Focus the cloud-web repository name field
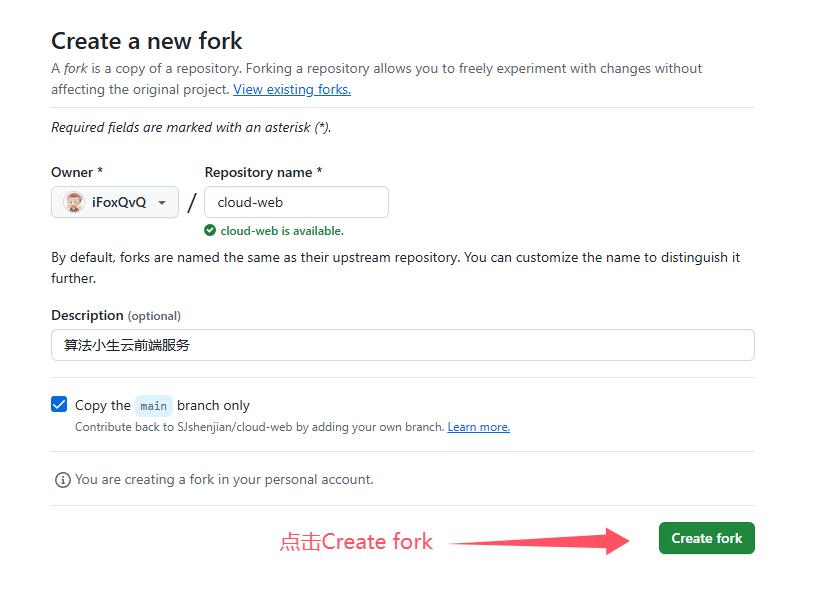The height and width of the screenshot is (591, 813). point(296,202)
